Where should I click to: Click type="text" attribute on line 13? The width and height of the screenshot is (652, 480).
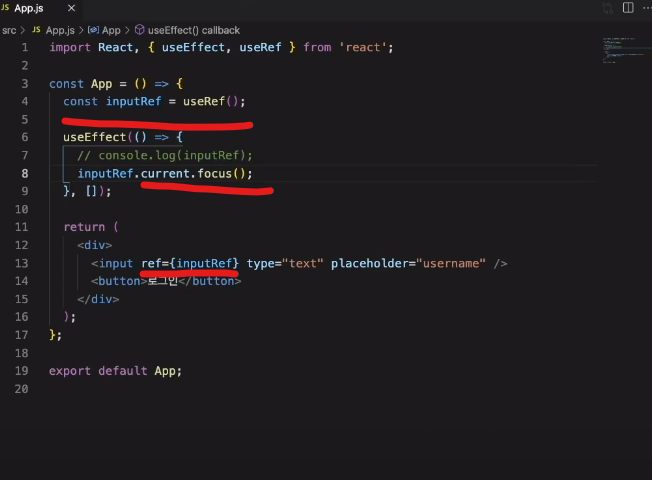285,263
